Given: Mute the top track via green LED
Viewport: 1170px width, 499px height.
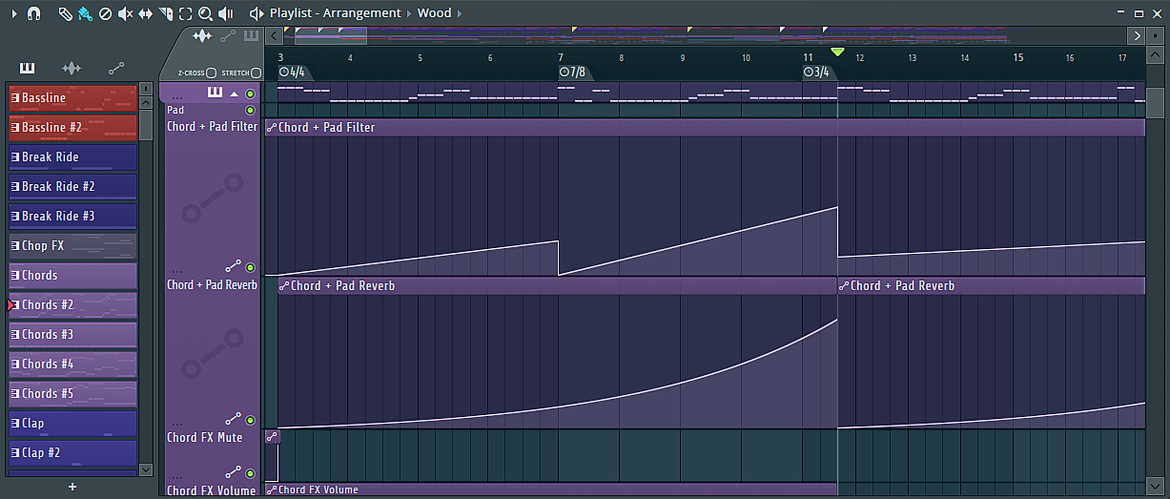Looking at the screenshot, I should click(250, 94).
